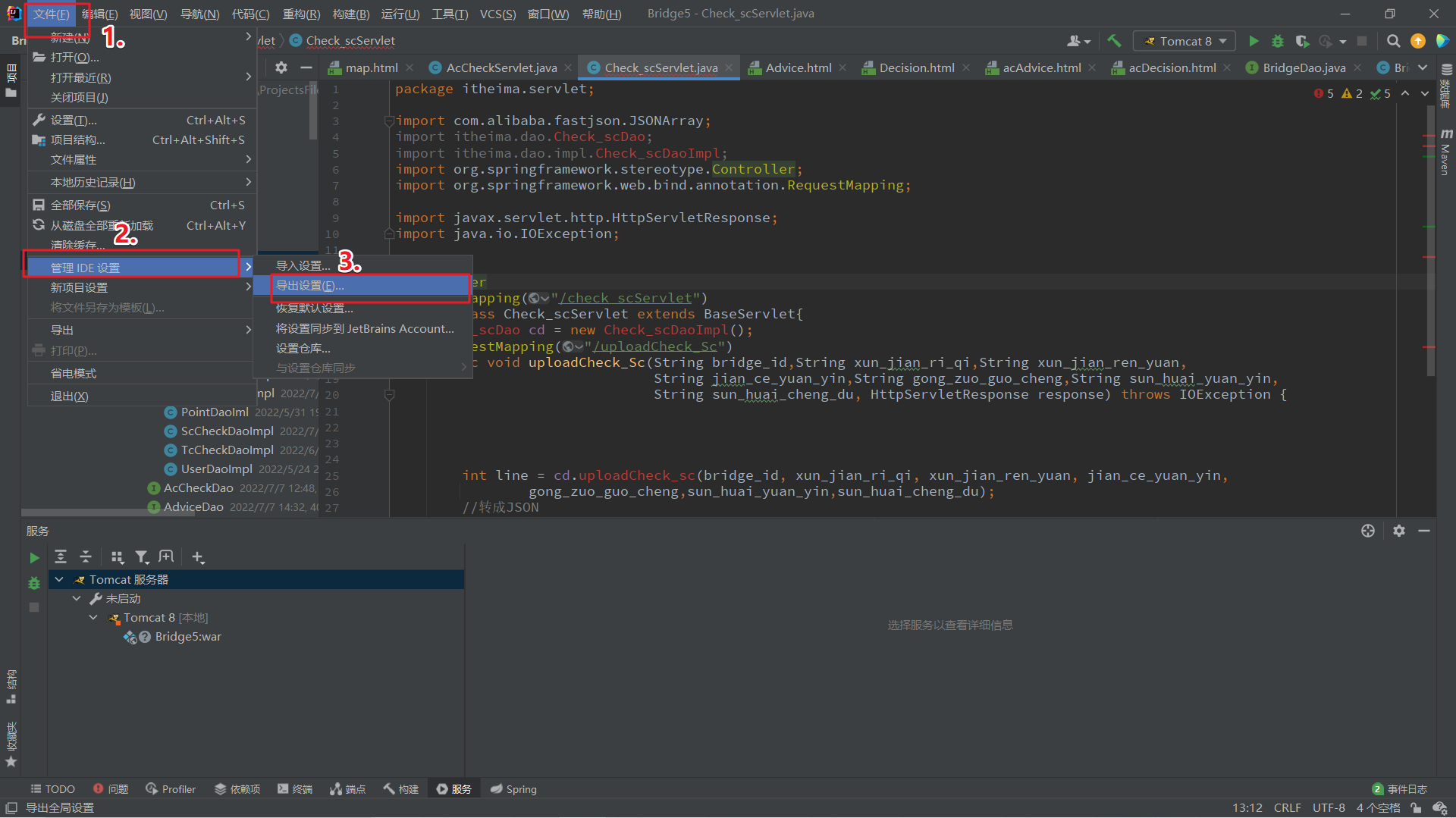
Task: Hide the Services panel
Action: [x=1424, y=531]
